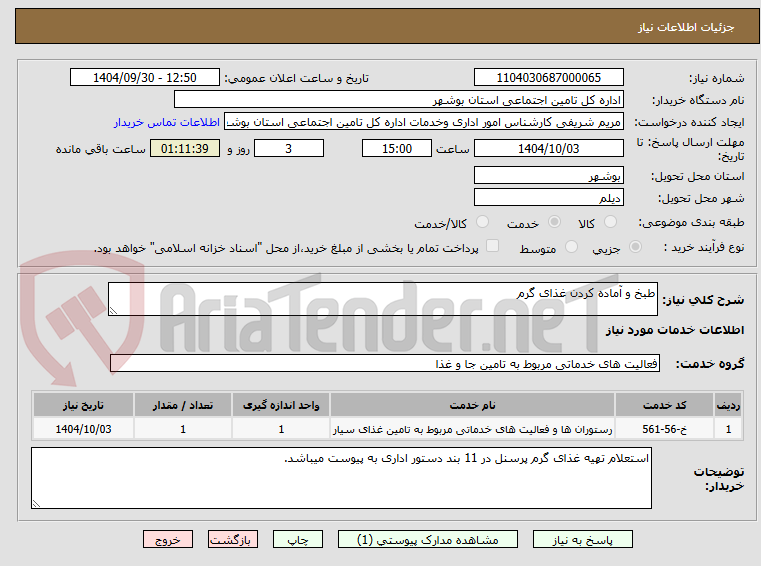Viewport: 761px width, 566px height.
Task: Open مشاهده مدارک پیوستی (1) button
Action: point(428,539)
